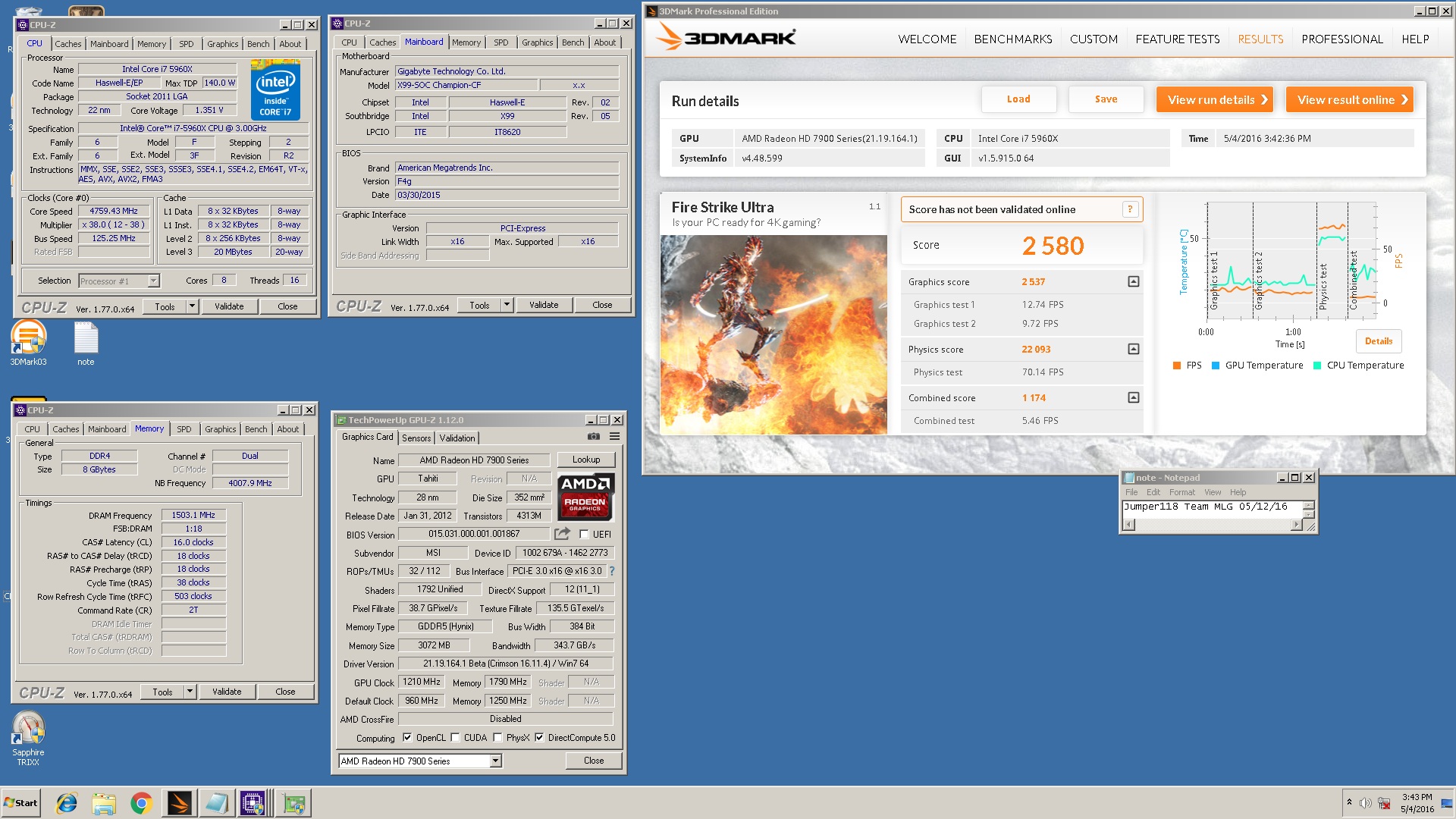Switch to the Validation tab in GPU-Z

[x=457, y=438]
